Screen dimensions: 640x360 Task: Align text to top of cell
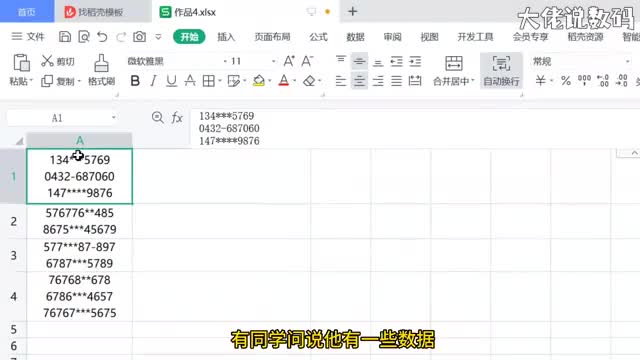tap(341, 61)
